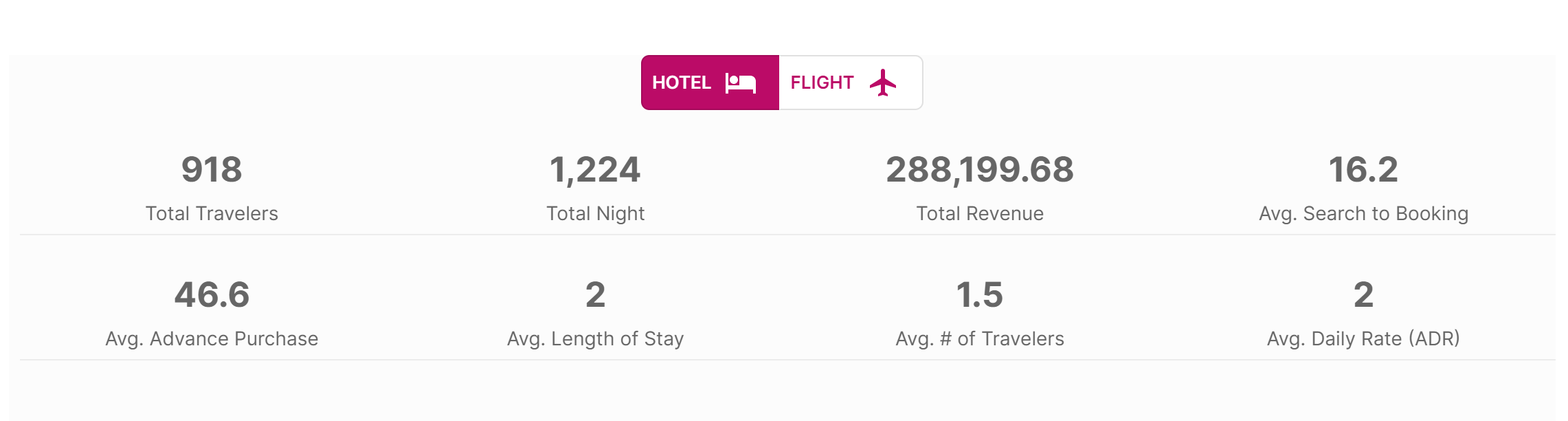Viewport: 1568px width, 421px height.
Task: Click the 1.5 average travelers number
Action: coord(980,294)
